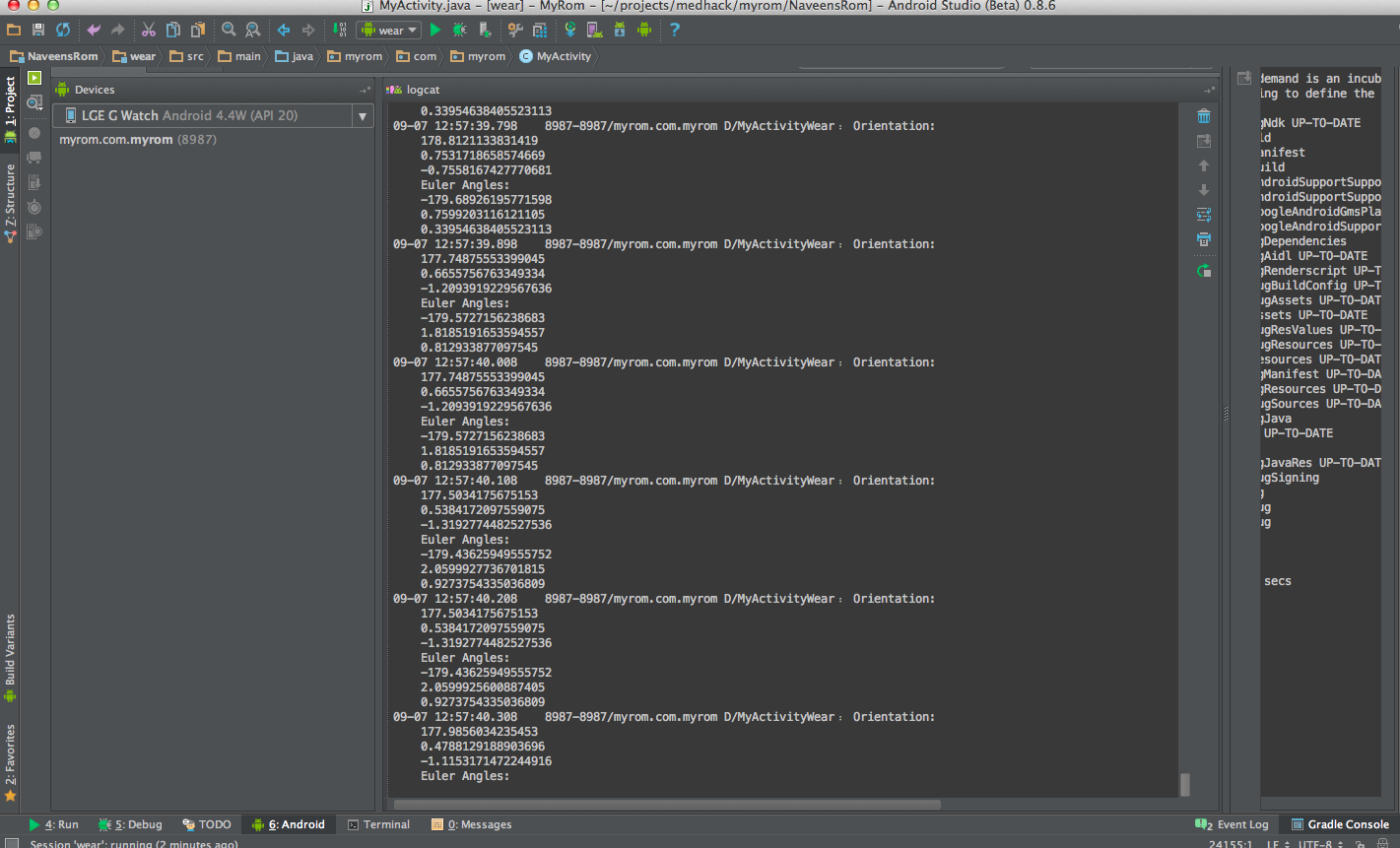This screenshot has width=1400, height=848.
Task: Open the 1: Project side tab
Action: pos(10,109)
